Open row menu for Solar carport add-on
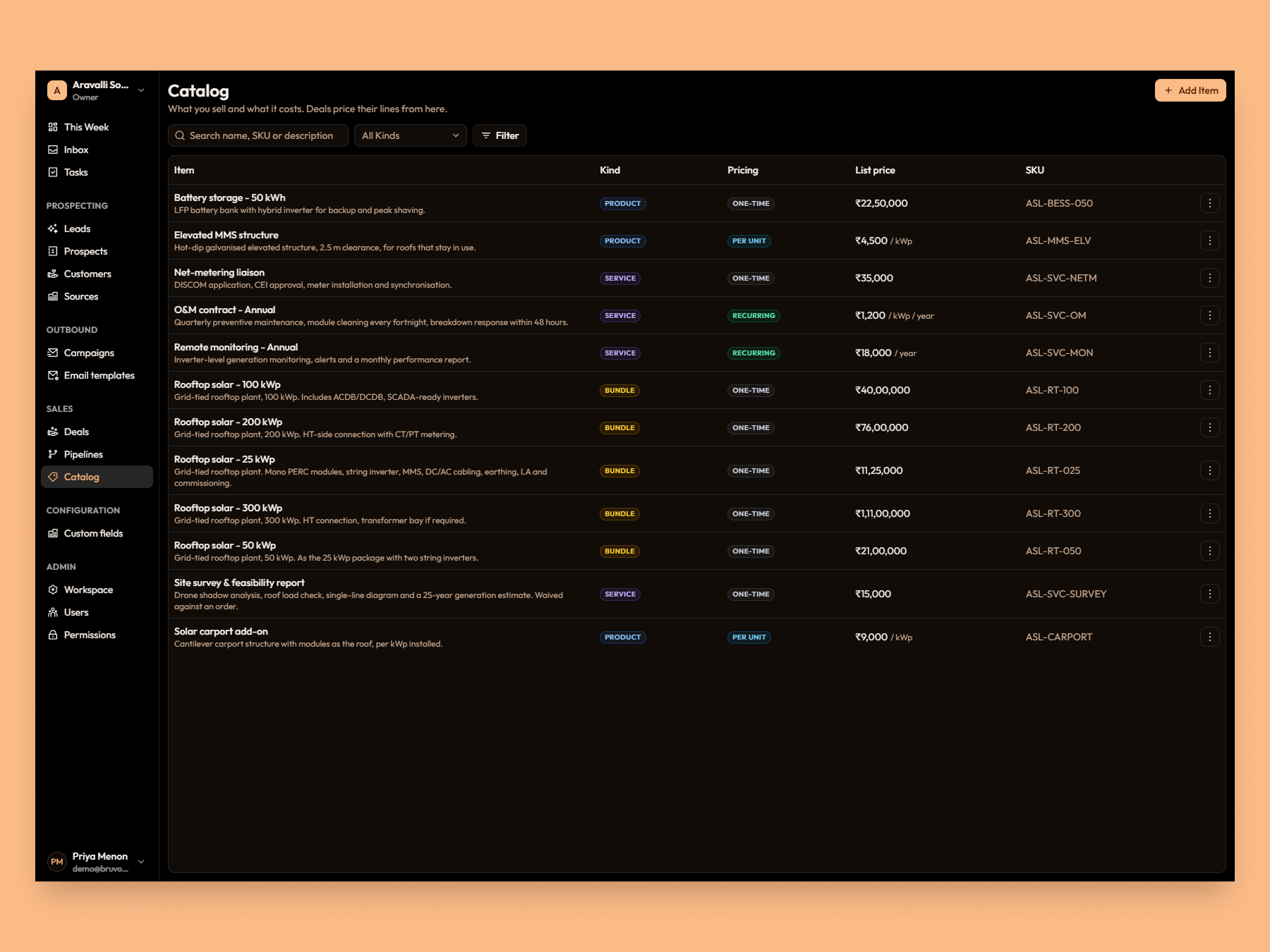The height and width of the screenshot is (952, 1270). (1209, 637)
